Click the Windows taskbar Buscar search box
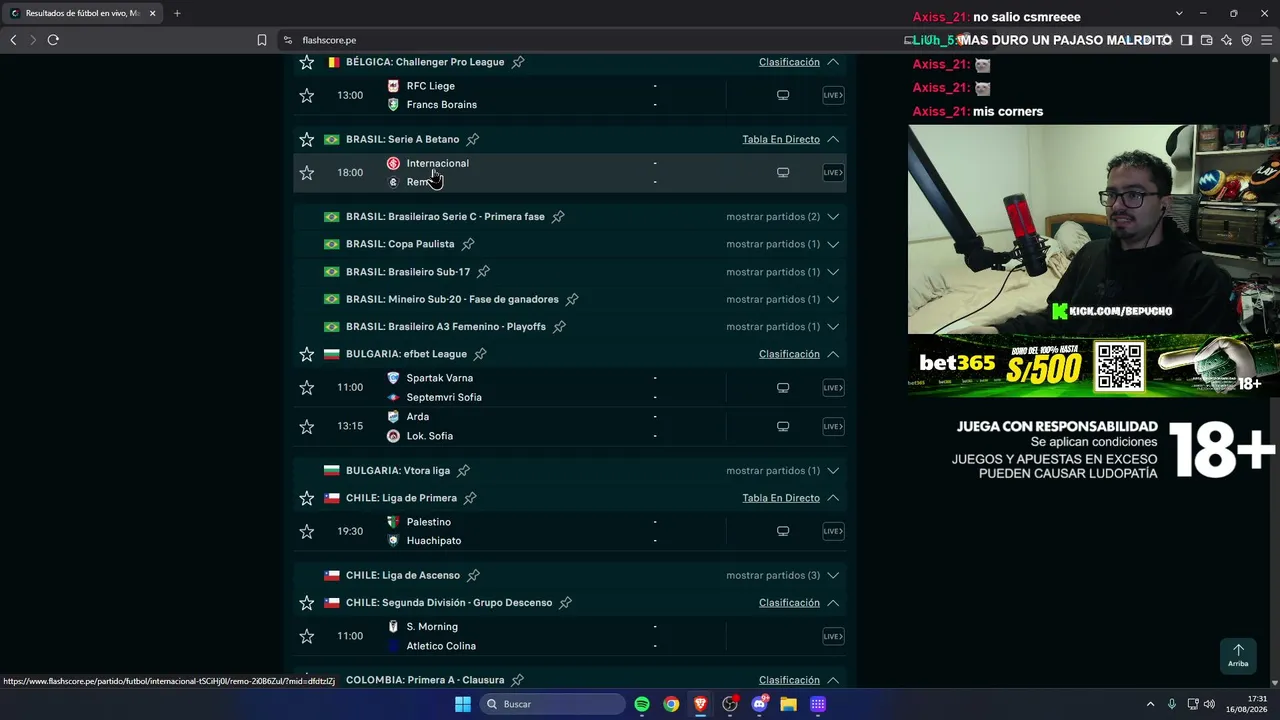The image size is (1280, 720). (553, 704)
